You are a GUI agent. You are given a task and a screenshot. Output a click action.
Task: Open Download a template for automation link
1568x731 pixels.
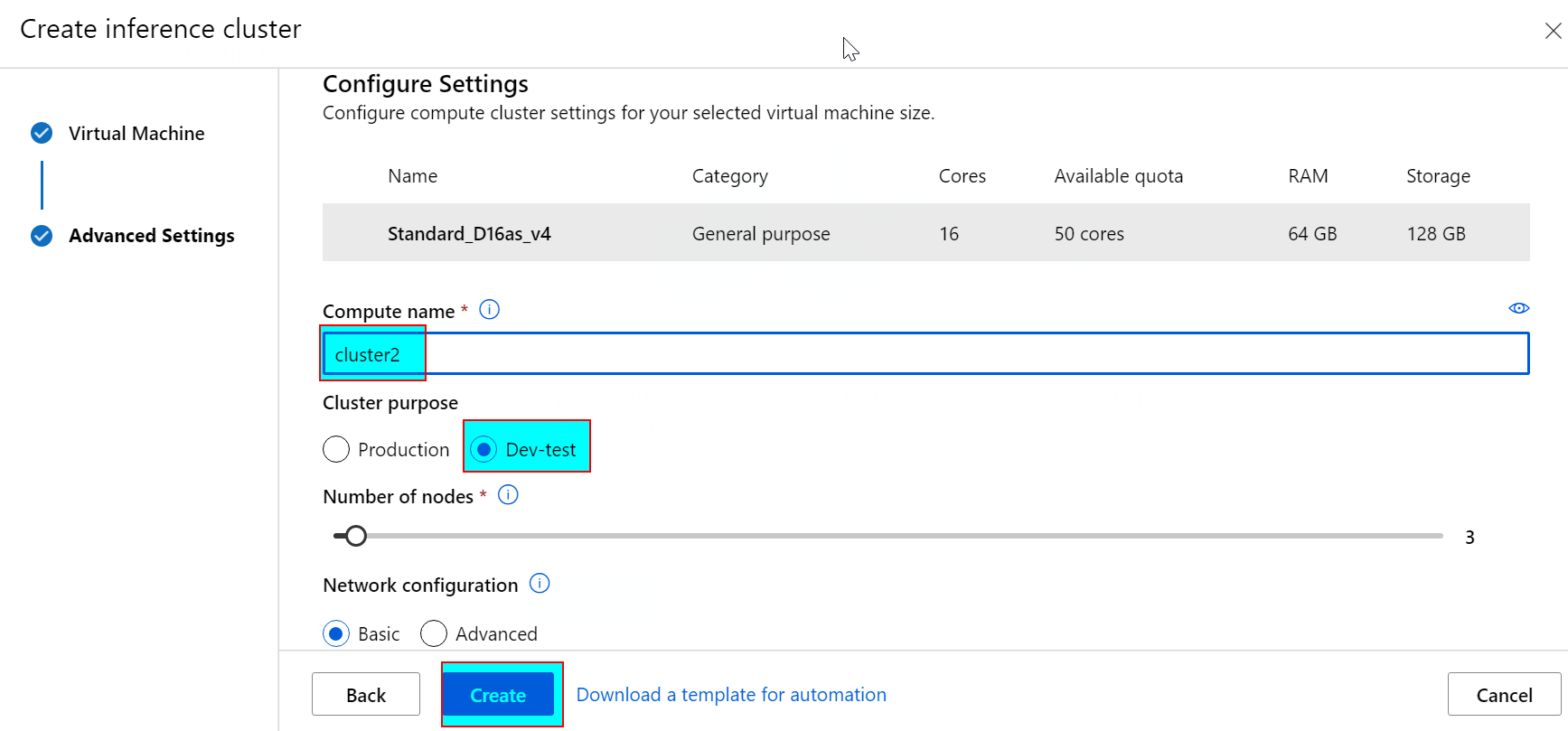coord(731,694)
